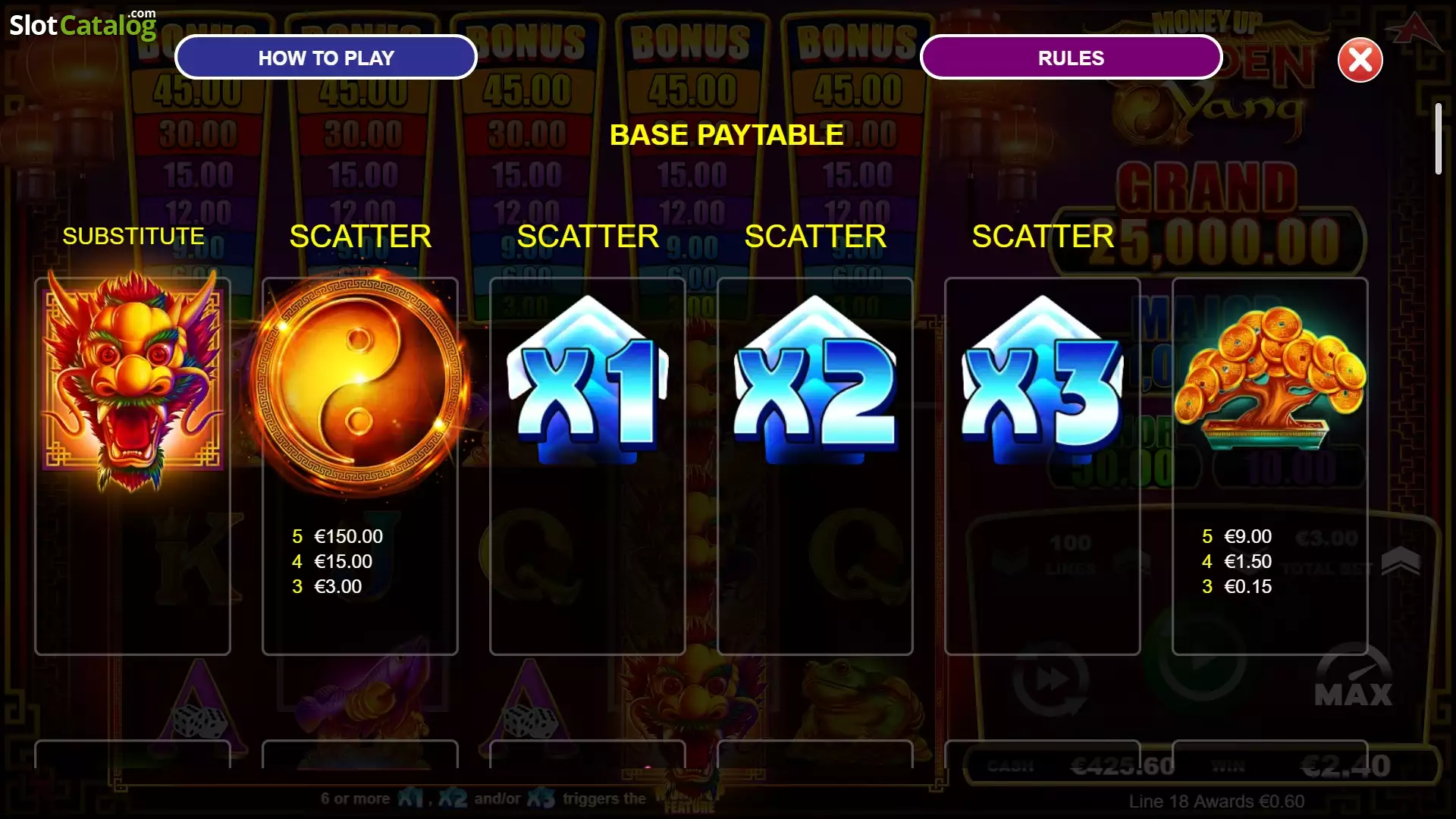This screenshot has width=1456, height=819.
Task: Select the yin yang scatter symbol
Action: pyautogui.click(x=359, y=383)
